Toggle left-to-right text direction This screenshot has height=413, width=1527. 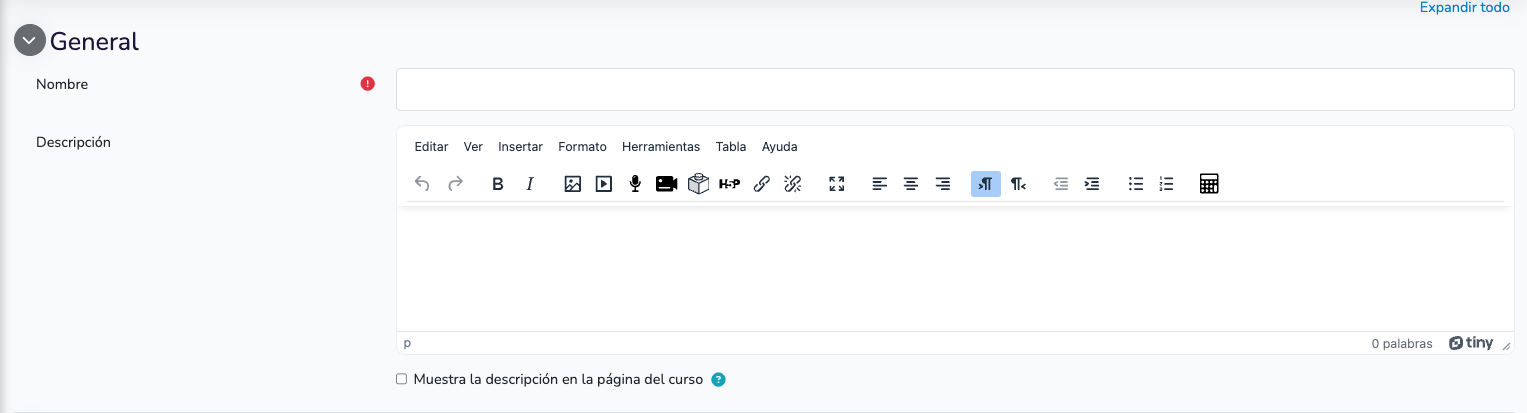(x=986, y=184)
